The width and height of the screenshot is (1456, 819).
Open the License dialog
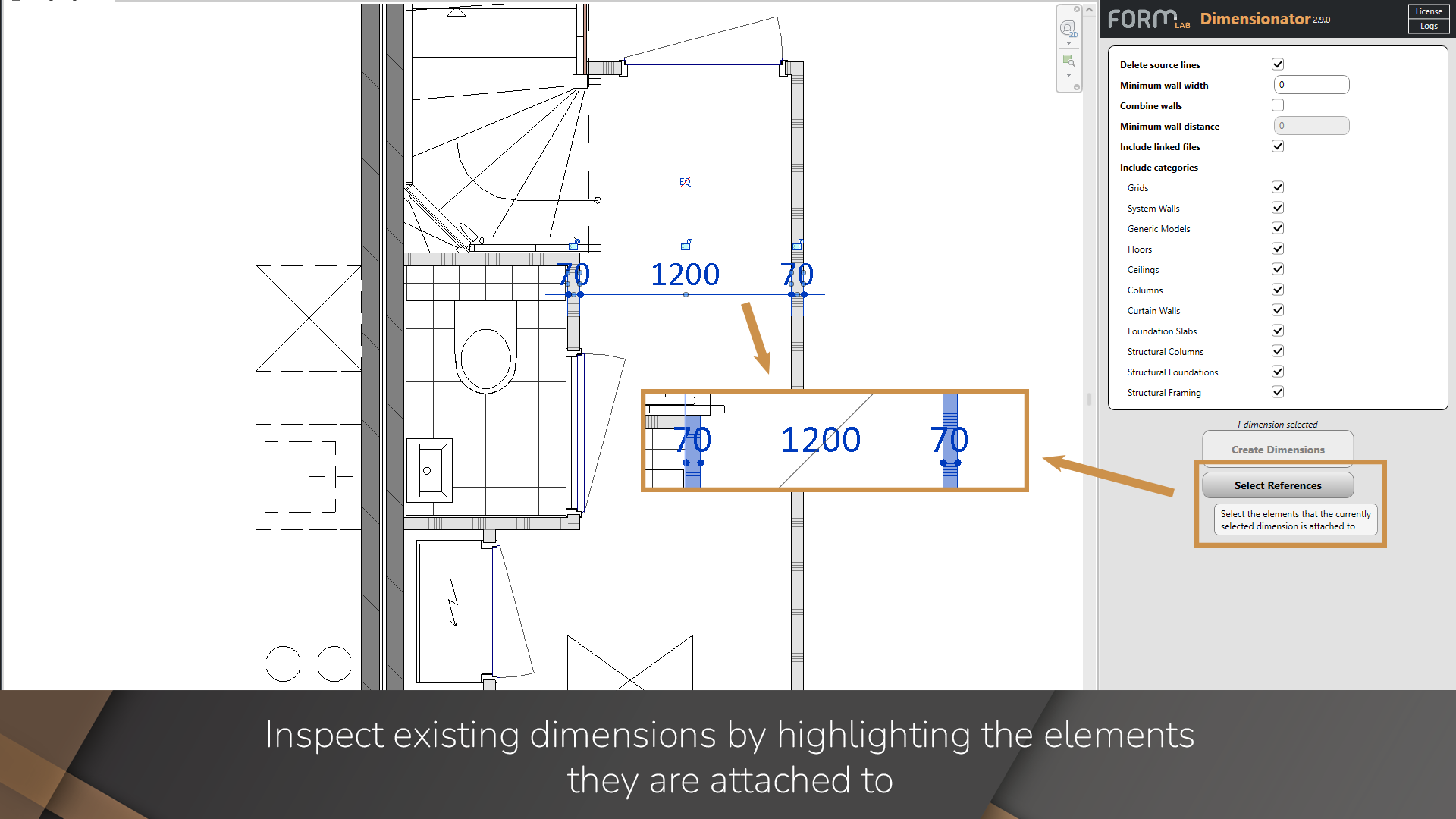(1428, 11)
